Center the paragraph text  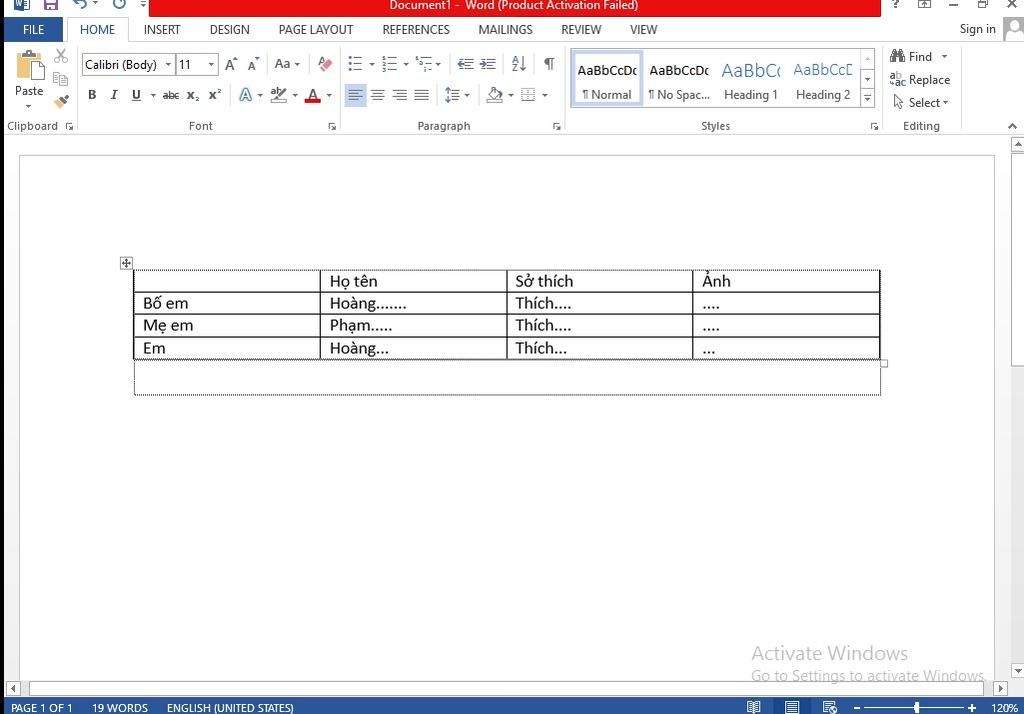377,95
